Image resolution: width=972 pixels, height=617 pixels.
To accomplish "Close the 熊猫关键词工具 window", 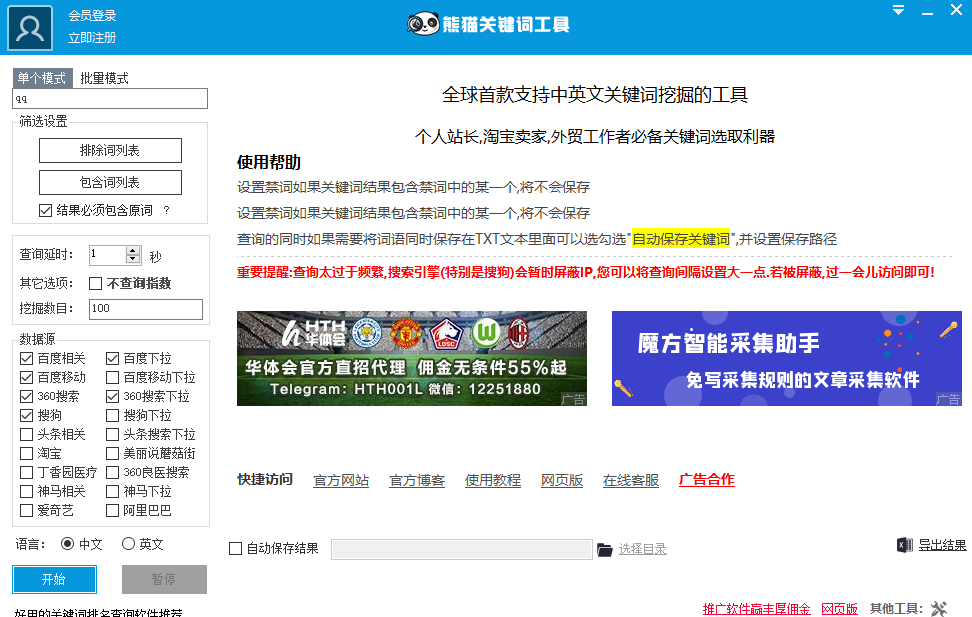I will [957, 10].
